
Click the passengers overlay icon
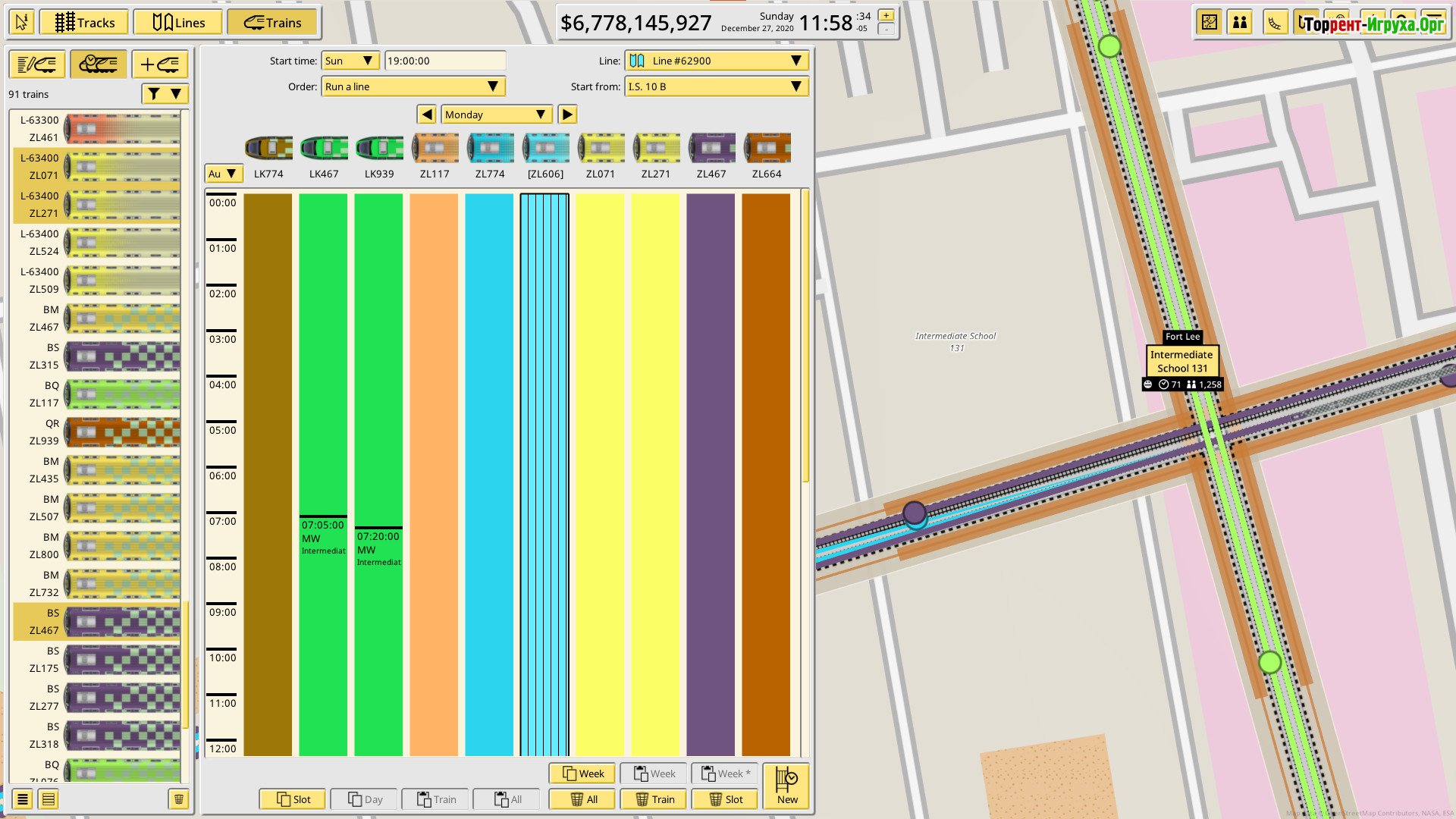(x=1240, y=23)
